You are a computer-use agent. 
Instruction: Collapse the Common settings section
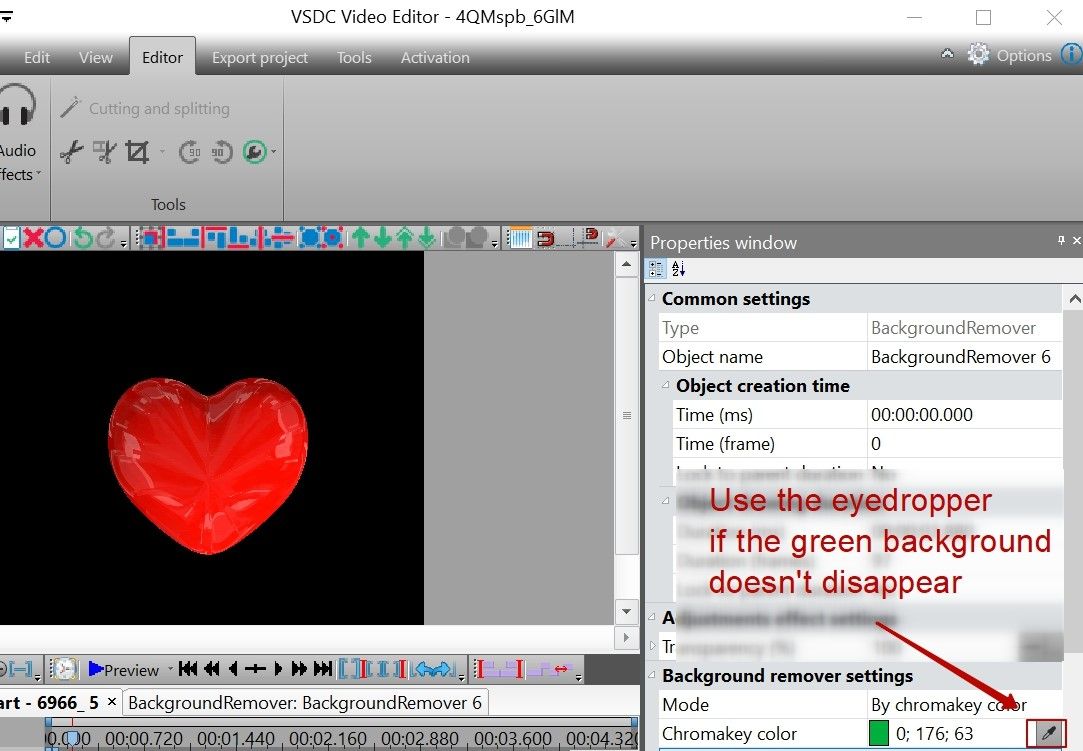coord(652,298)
